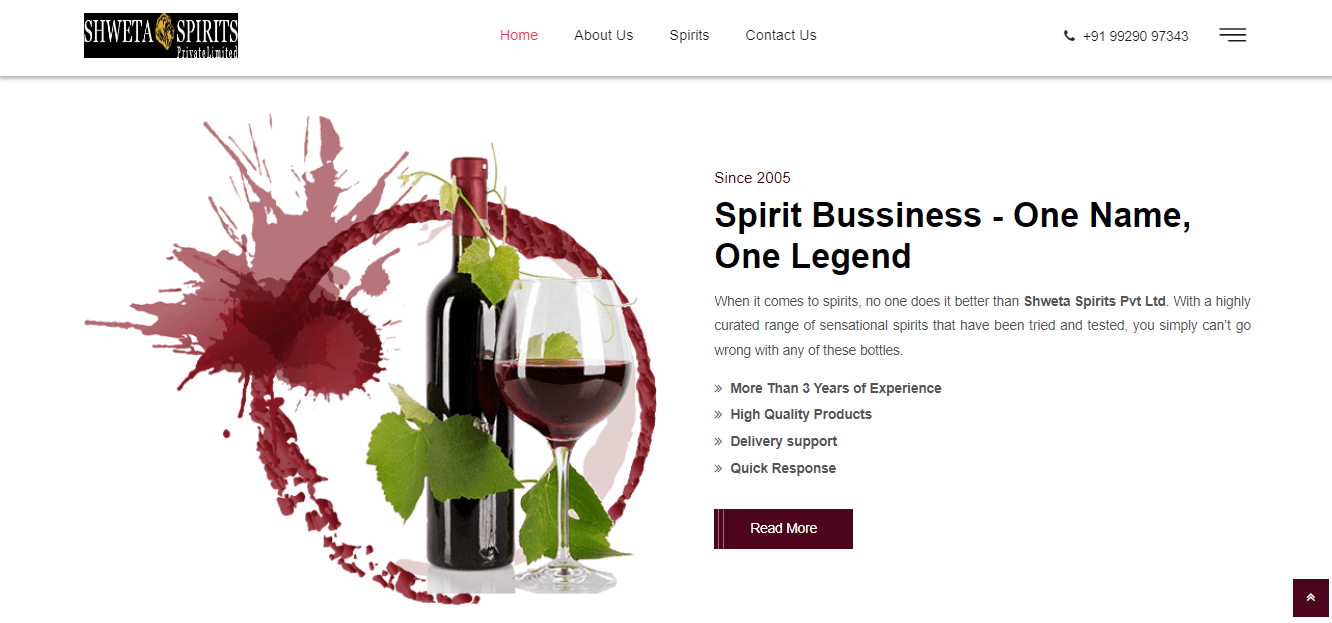The image size is (1332, 623).
Task: Open the Spirits menu item
Action: pyautogui.click(x=689, y=35)
